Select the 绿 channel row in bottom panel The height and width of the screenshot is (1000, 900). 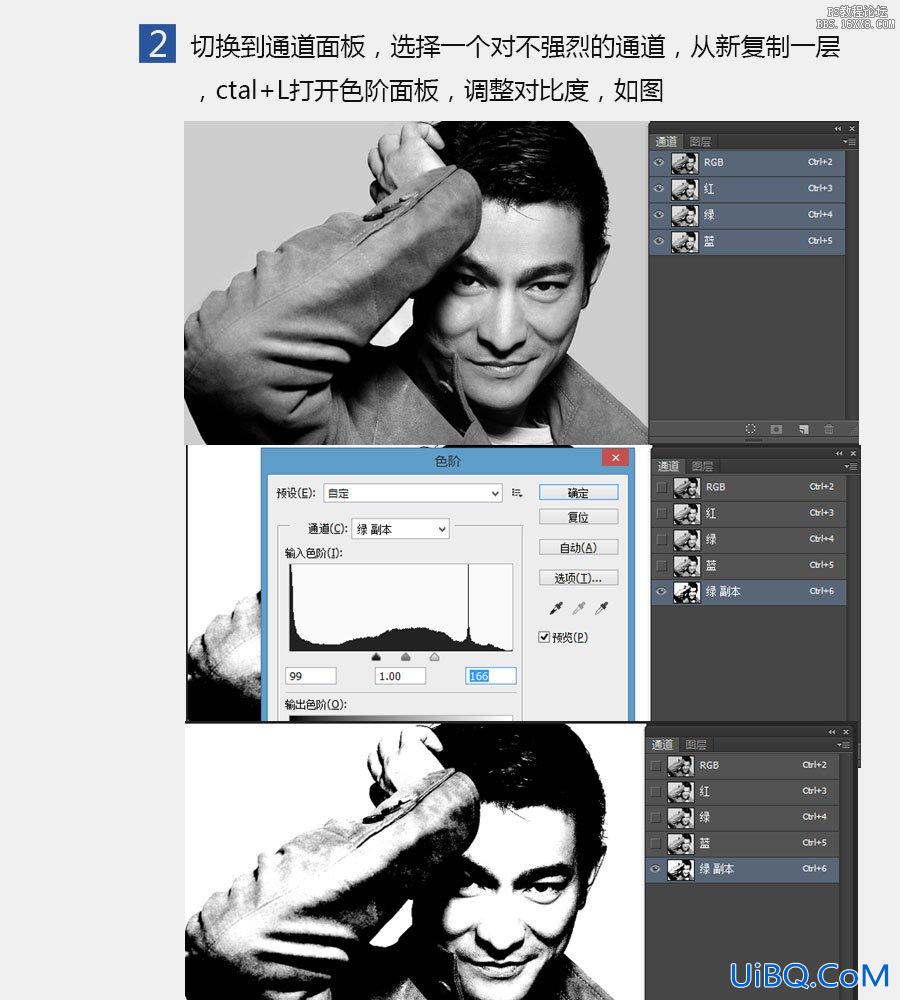pyautogui.click(x=742, y=817)
